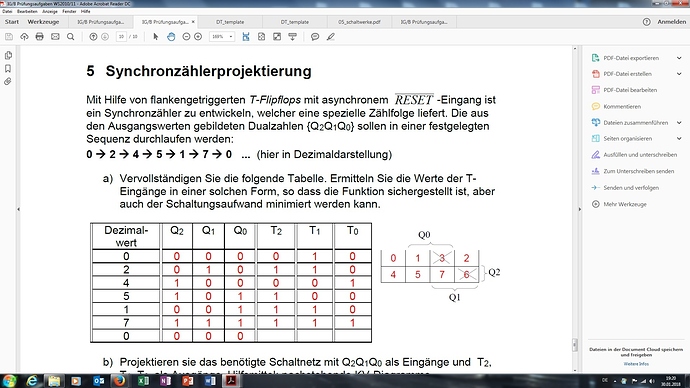Viewport: 690px width, 388px height.
Task: Go to previous page arrow
Action: click(93, 37)
